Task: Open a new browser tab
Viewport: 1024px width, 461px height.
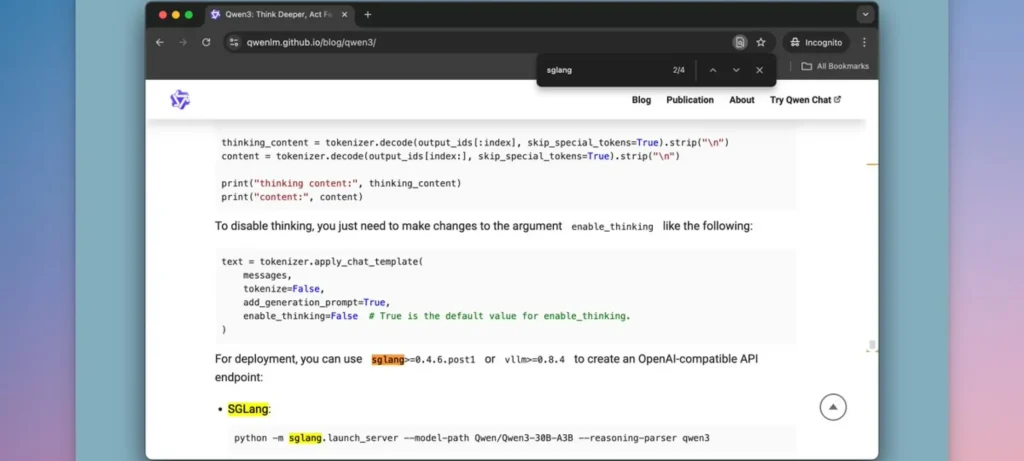Action: 368,14
